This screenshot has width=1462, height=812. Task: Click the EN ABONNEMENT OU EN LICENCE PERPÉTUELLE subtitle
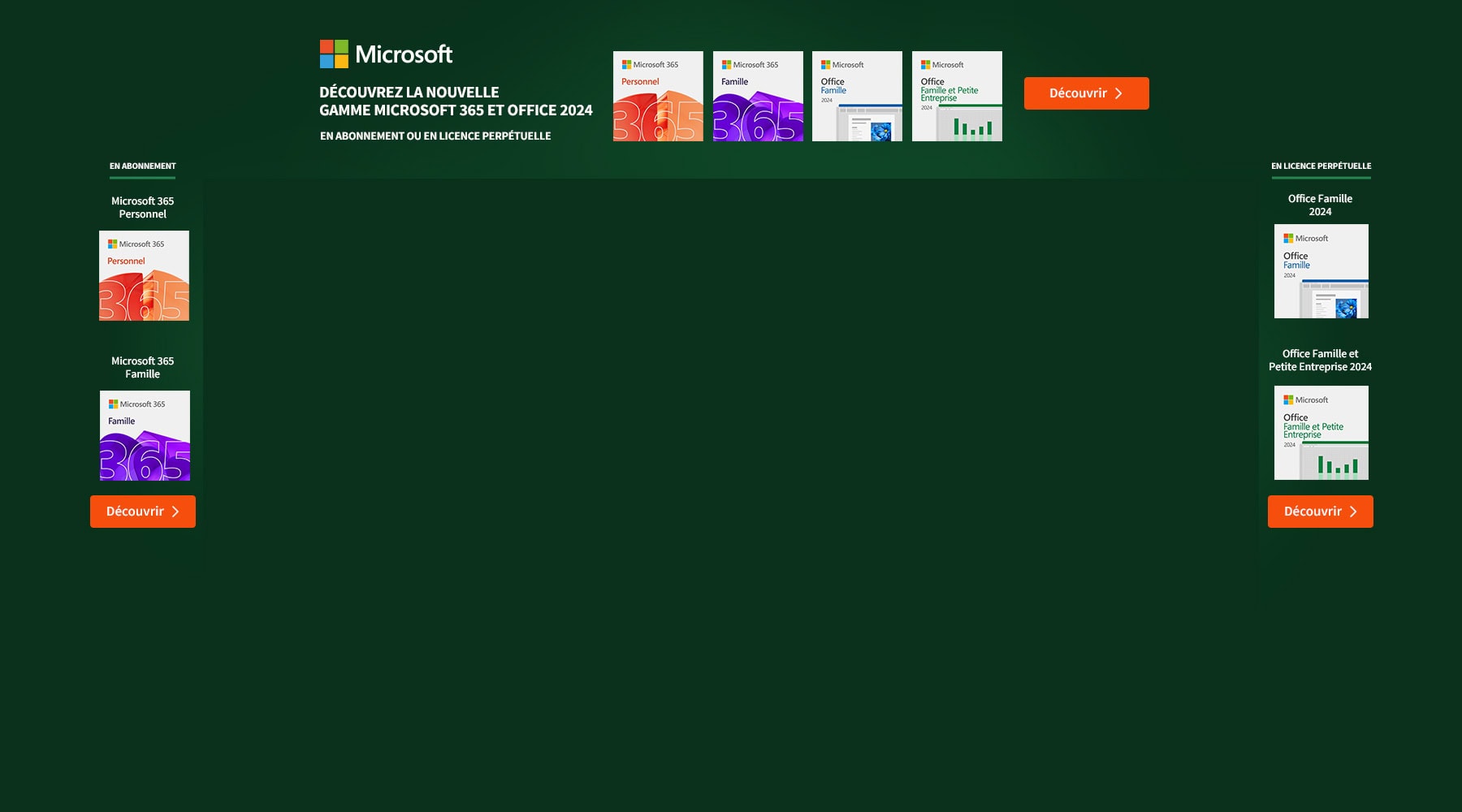point(435,136)
